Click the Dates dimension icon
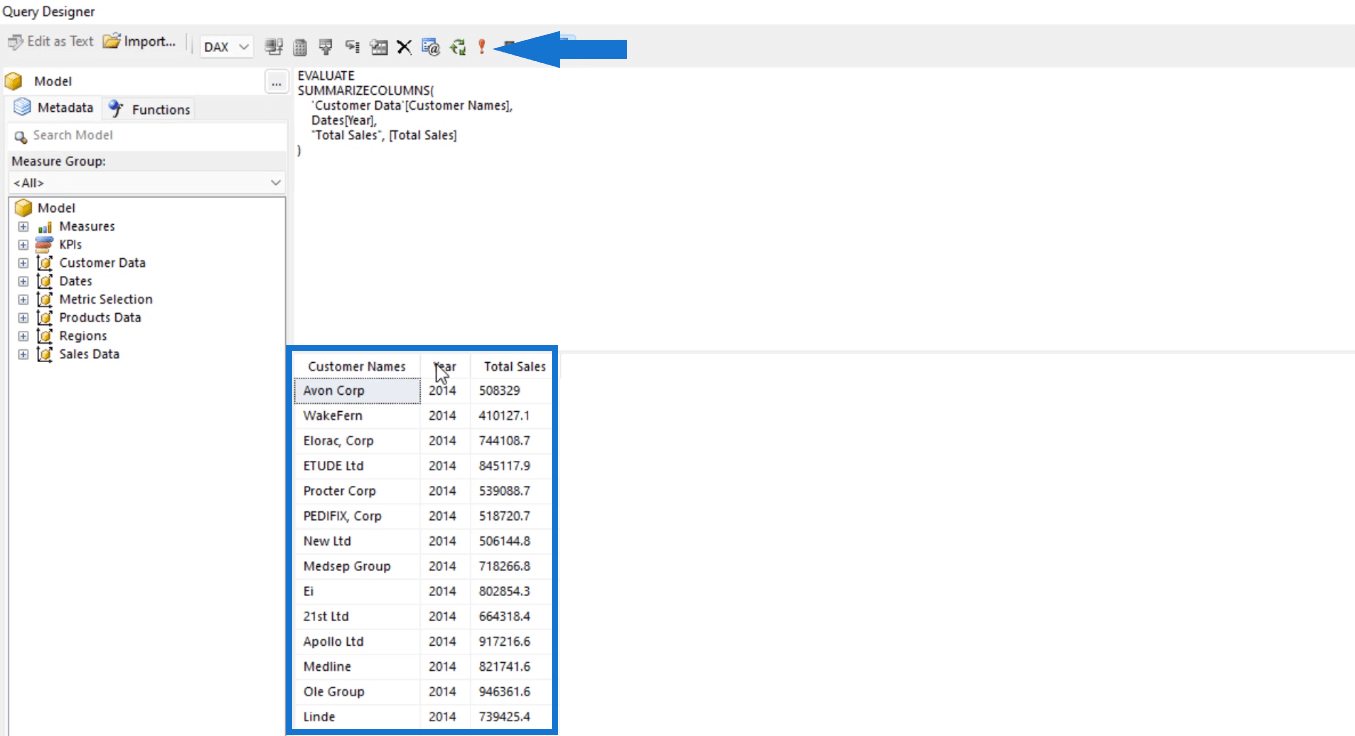1355x736 pixels. click(44, 282)
